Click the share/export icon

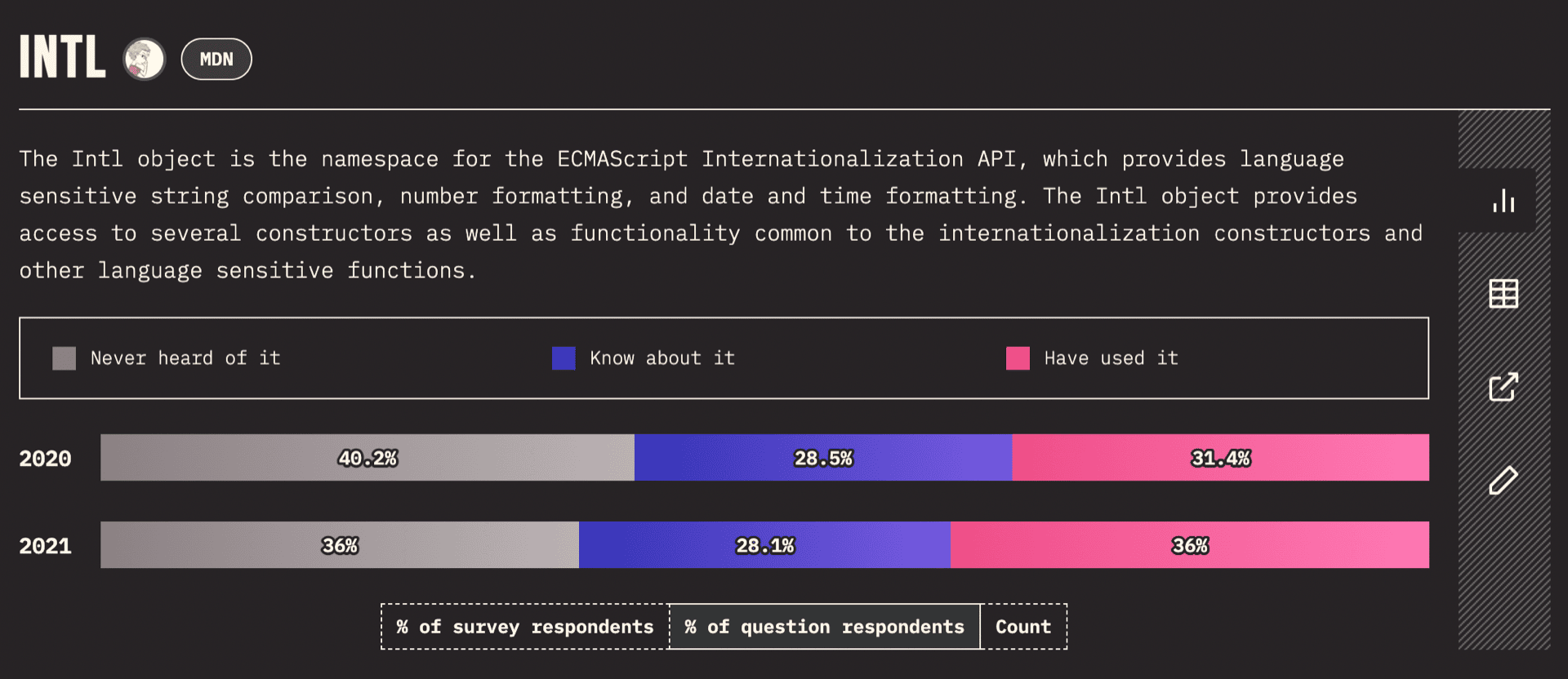tap(1503, 387)
